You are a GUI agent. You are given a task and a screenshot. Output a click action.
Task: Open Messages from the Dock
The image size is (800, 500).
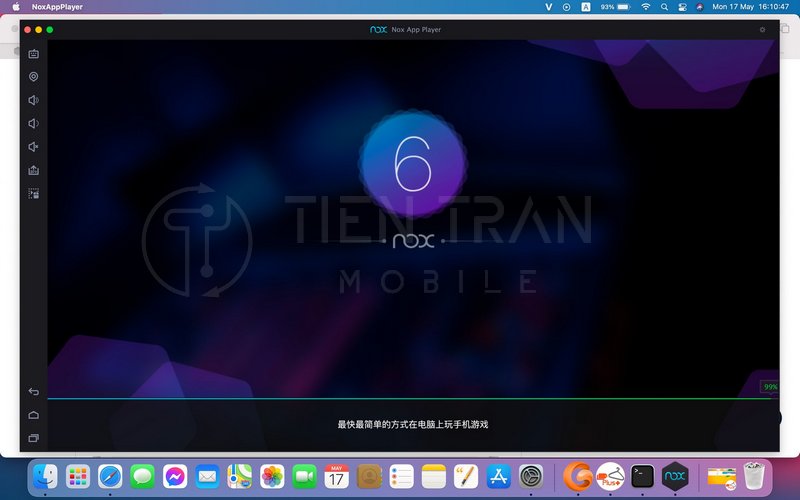[x=142, y=477]
